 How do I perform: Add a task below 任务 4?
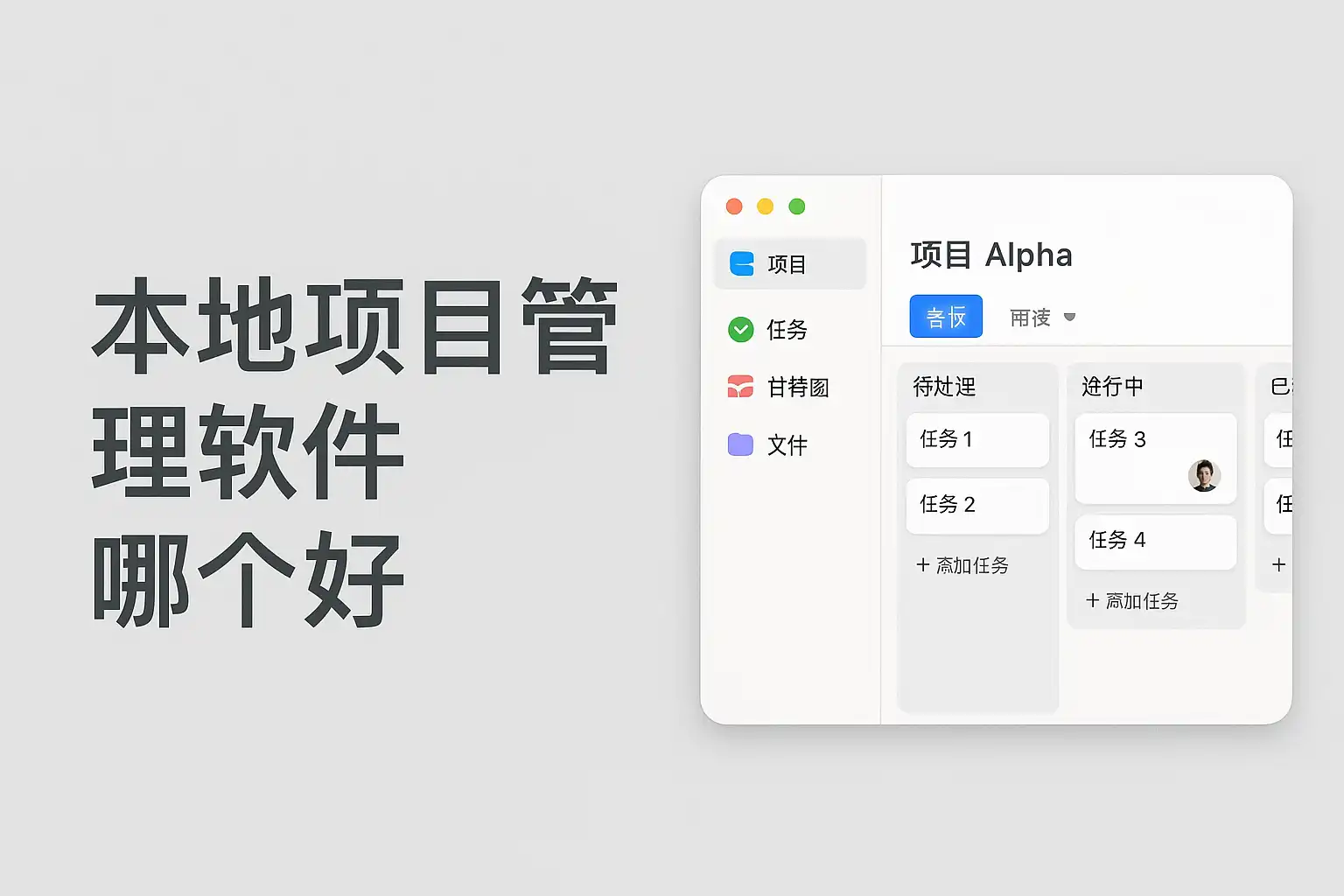click(x=1132, y=601)
